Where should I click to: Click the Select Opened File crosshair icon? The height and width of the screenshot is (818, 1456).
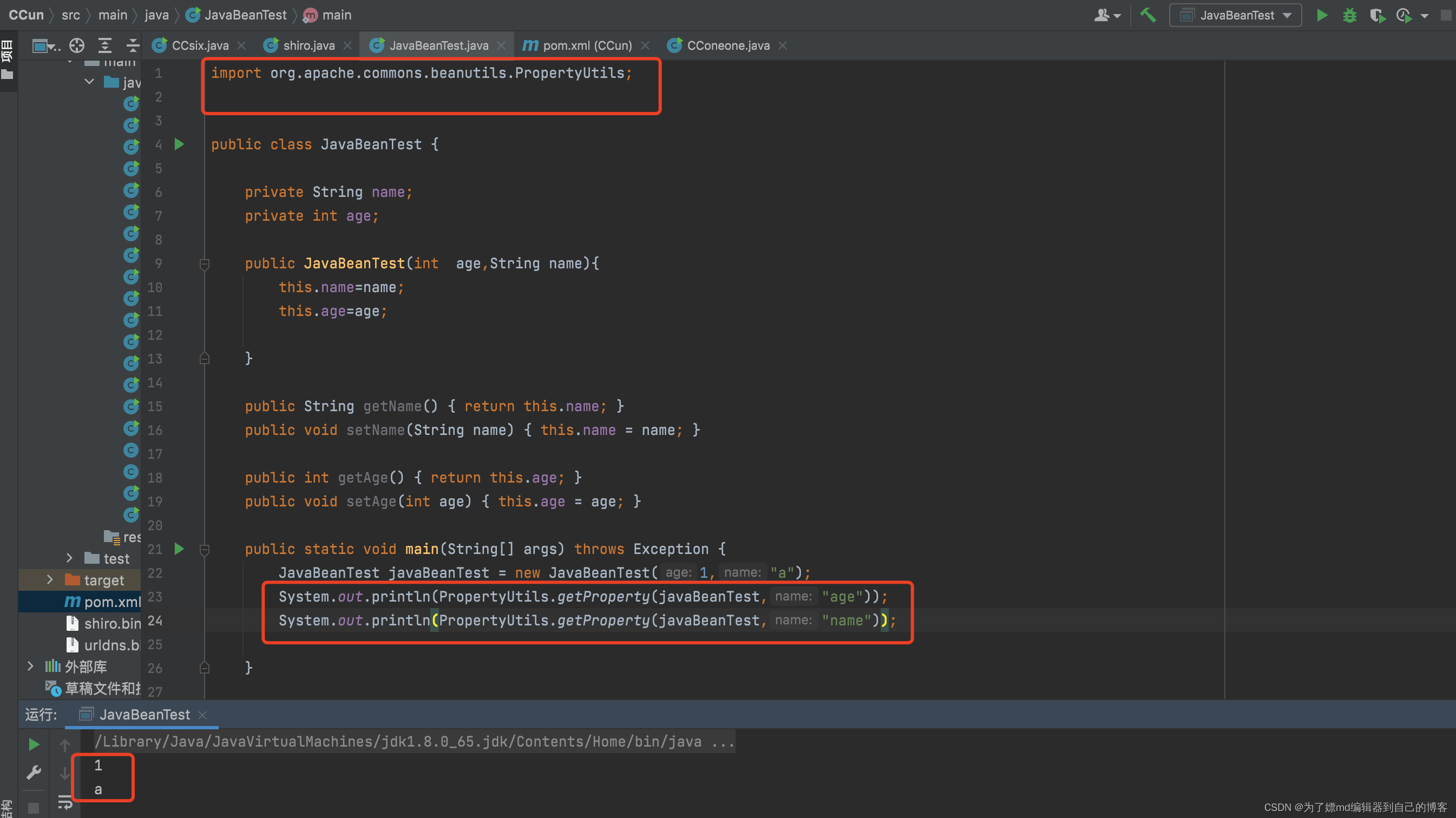[77, 45]
